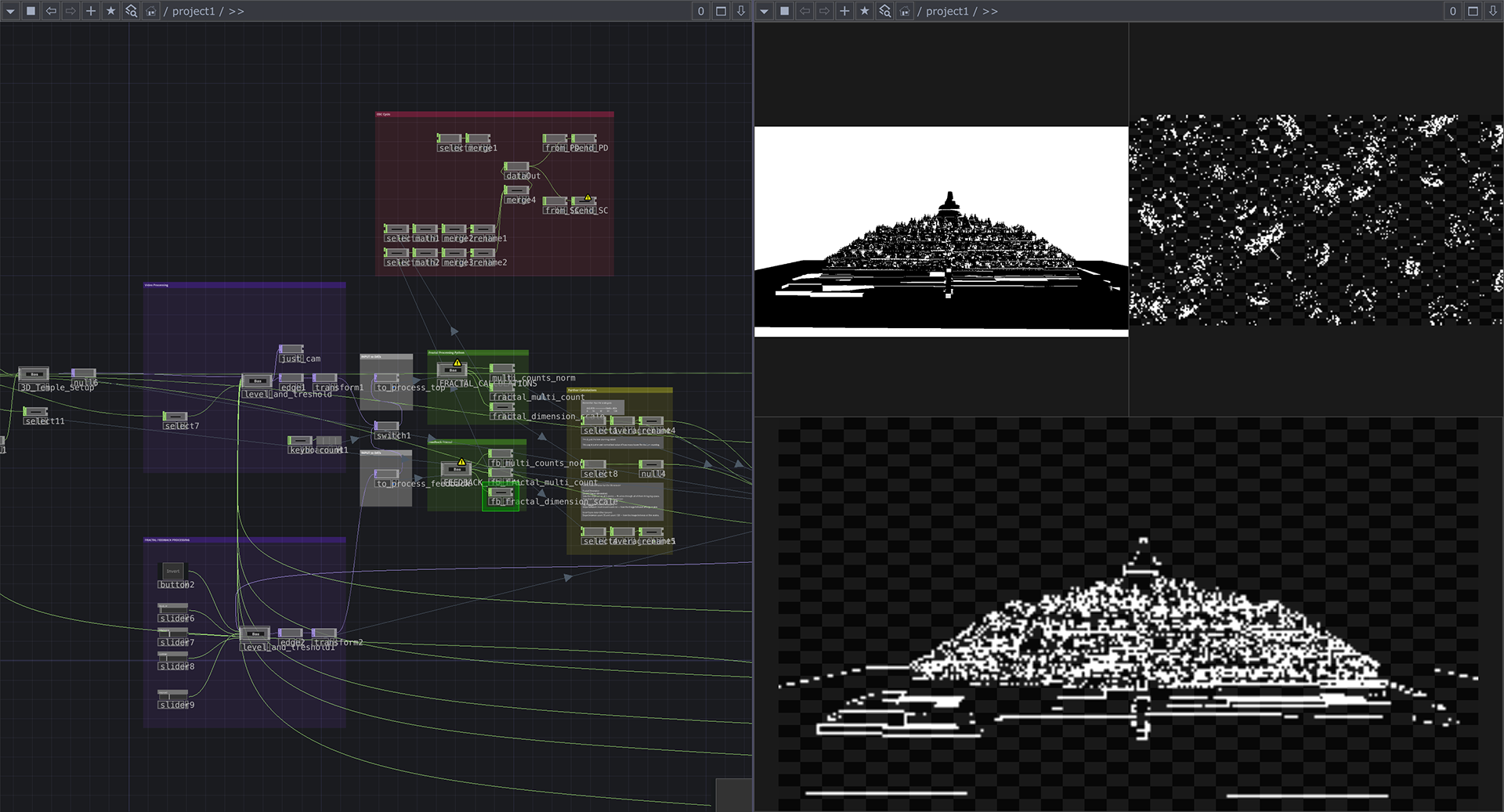Toggle the button2 Invert button

(173, 571)
